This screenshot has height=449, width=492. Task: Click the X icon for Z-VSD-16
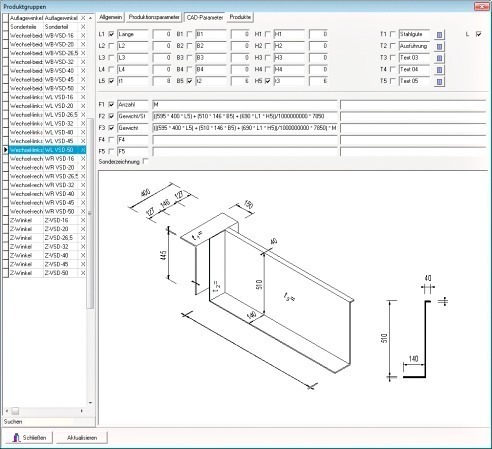[x=83, y=220]
